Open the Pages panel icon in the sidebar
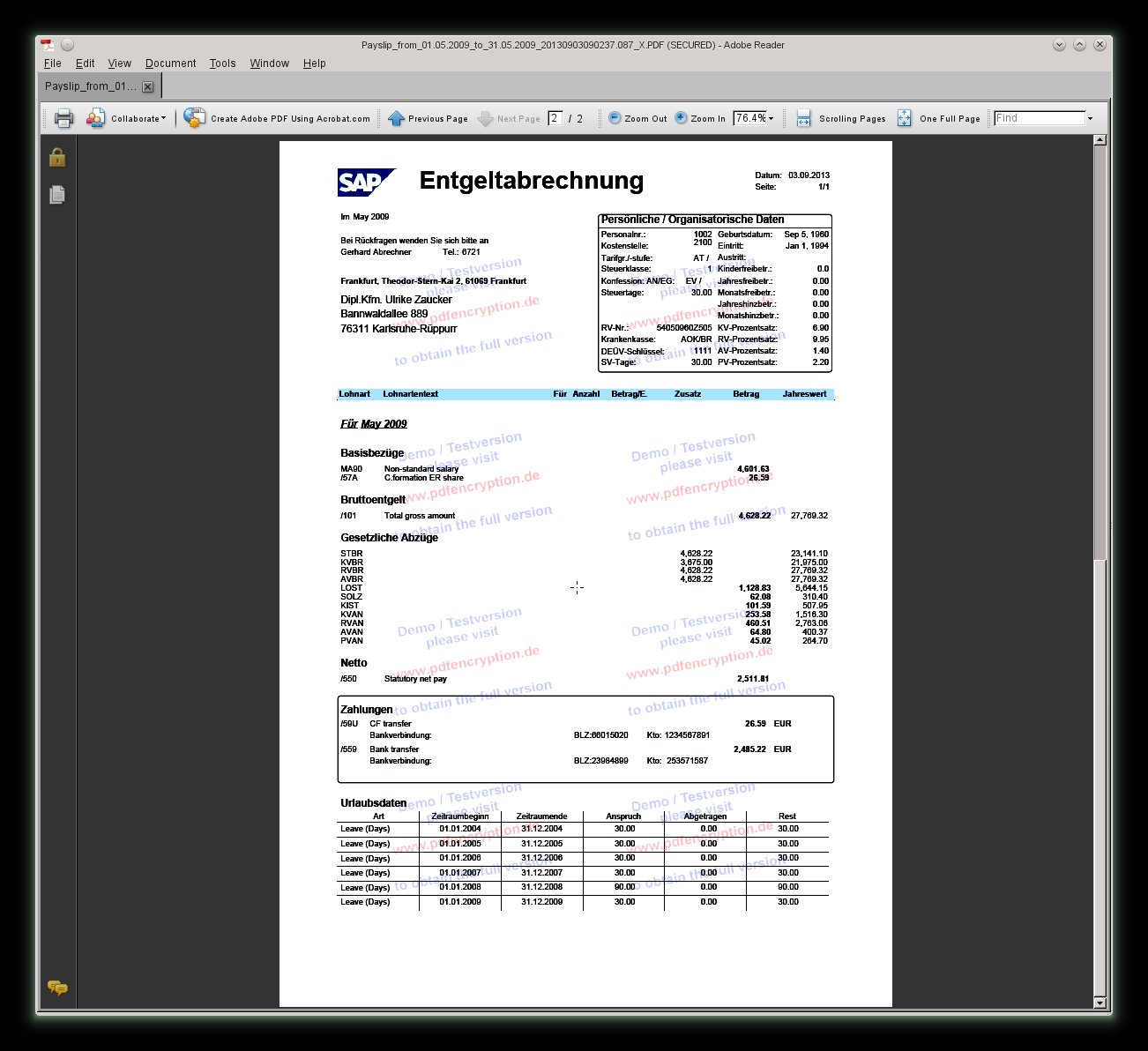This screenshot has width=1148, height=1051. coord(56,194)
